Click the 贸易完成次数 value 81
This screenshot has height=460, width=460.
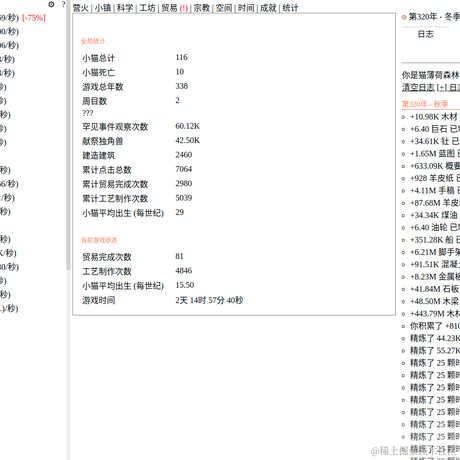click(x=179, y=256)
